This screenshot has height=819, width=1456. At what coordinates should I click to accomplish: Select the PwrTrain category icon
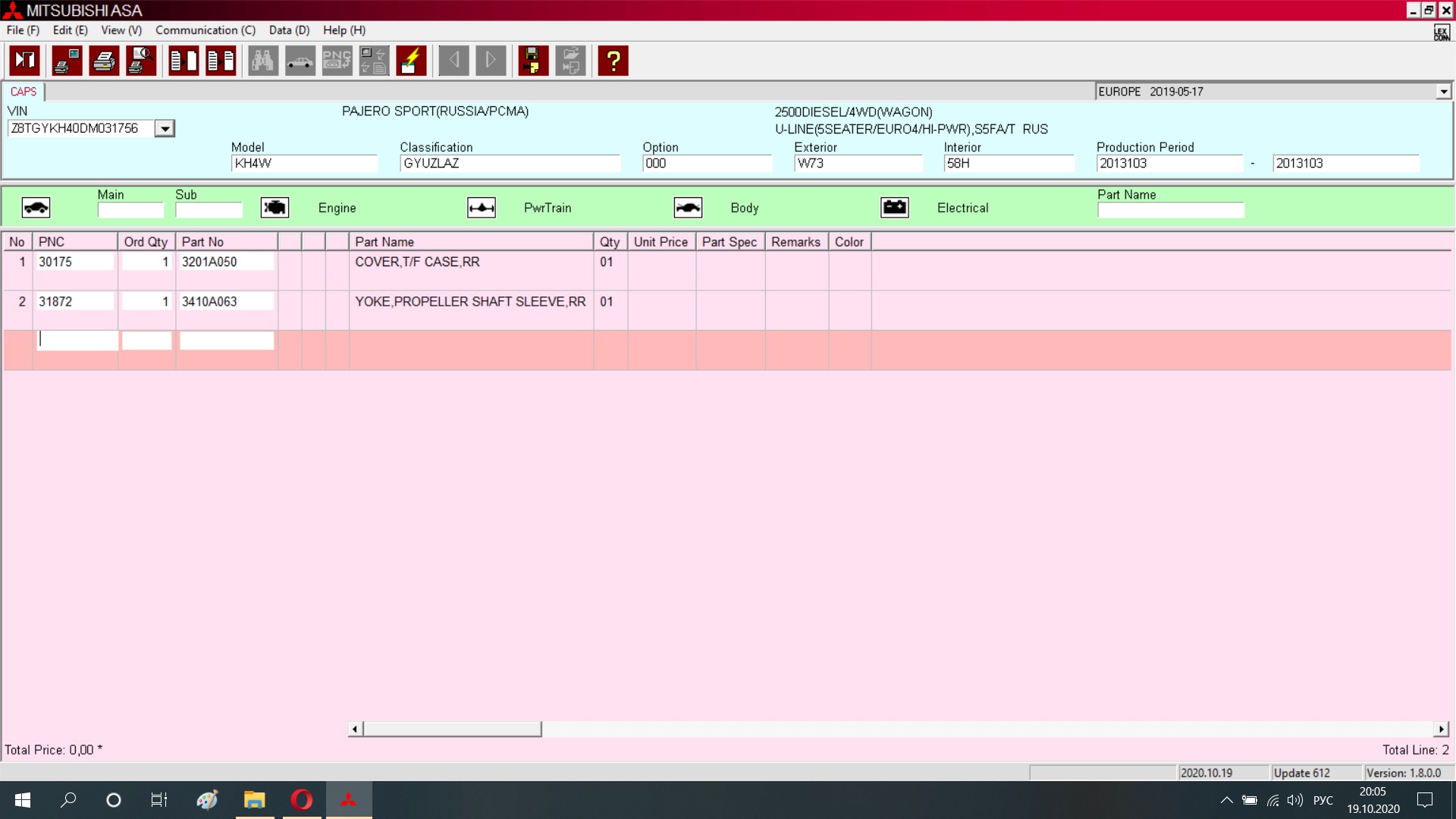pos(482,208)
